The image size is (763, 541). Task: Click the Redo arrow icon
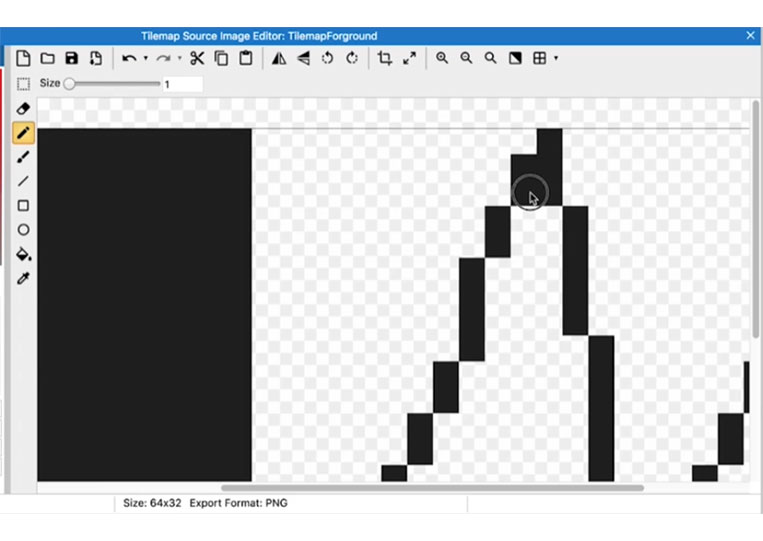163,58
